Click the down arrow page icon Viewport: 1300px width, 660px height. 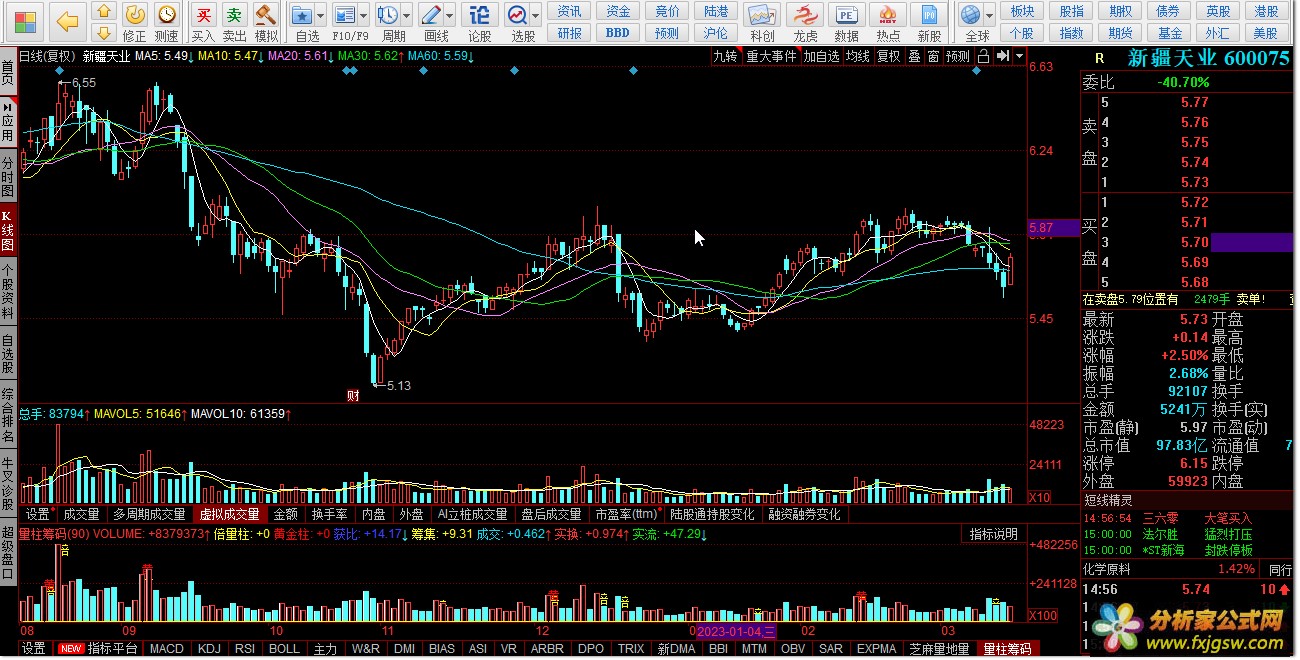(104, 33)
